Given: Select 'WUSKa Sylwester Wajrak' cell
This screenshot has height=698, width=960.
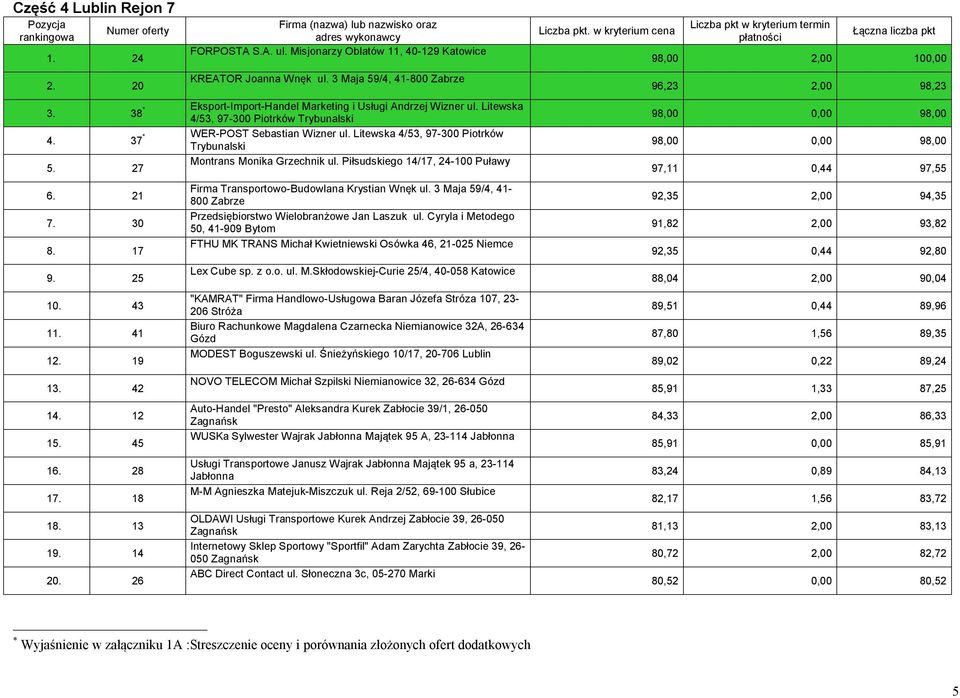Looking at the screenshot, I should pyautogui.click(x=358, y=443).
